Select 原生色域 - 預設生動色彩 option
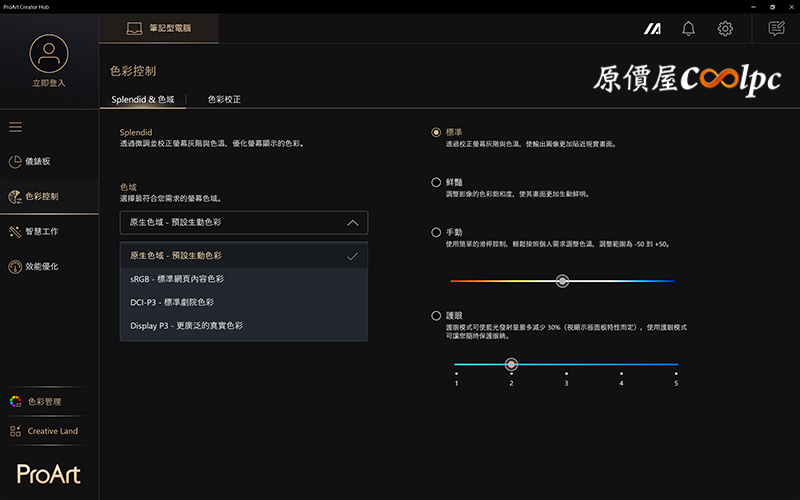The image size is (800, 500). (244, 256)
